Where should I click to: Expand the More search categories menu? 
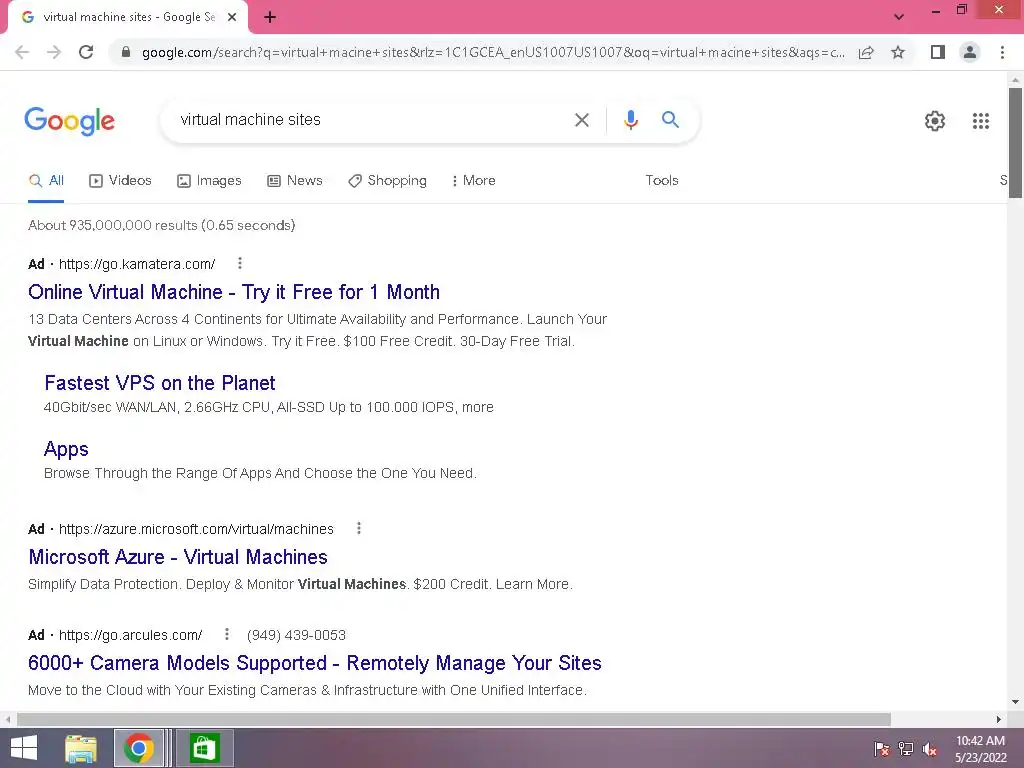pyautogui.click(x=474, y=181)
